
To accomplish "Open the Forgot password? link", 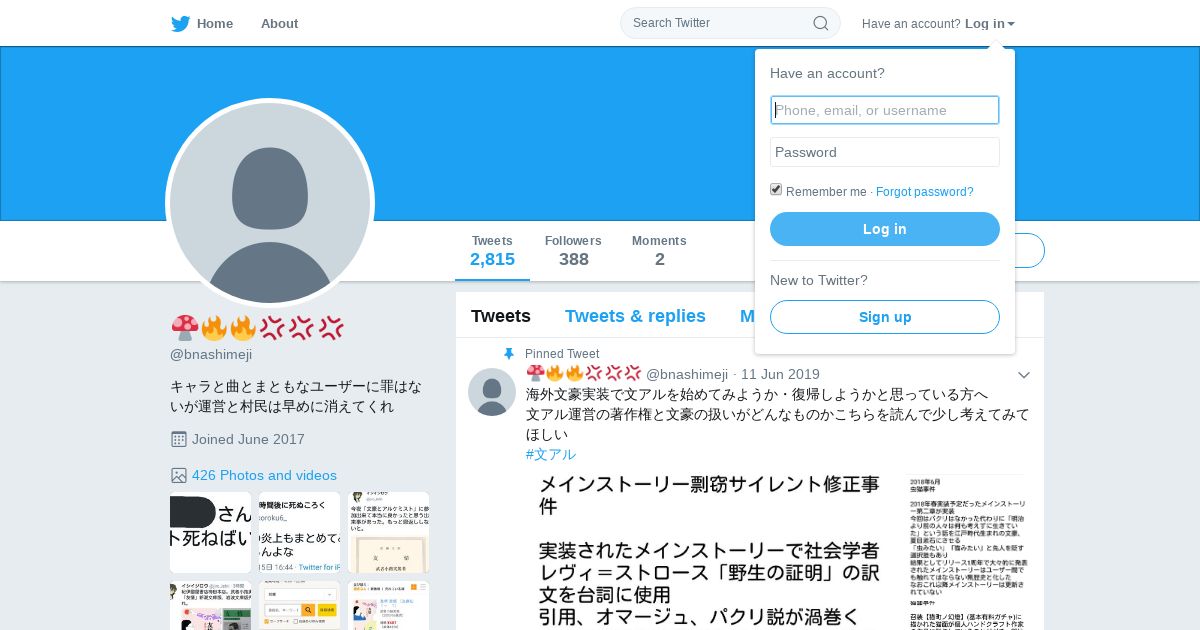I will point(925,192).
